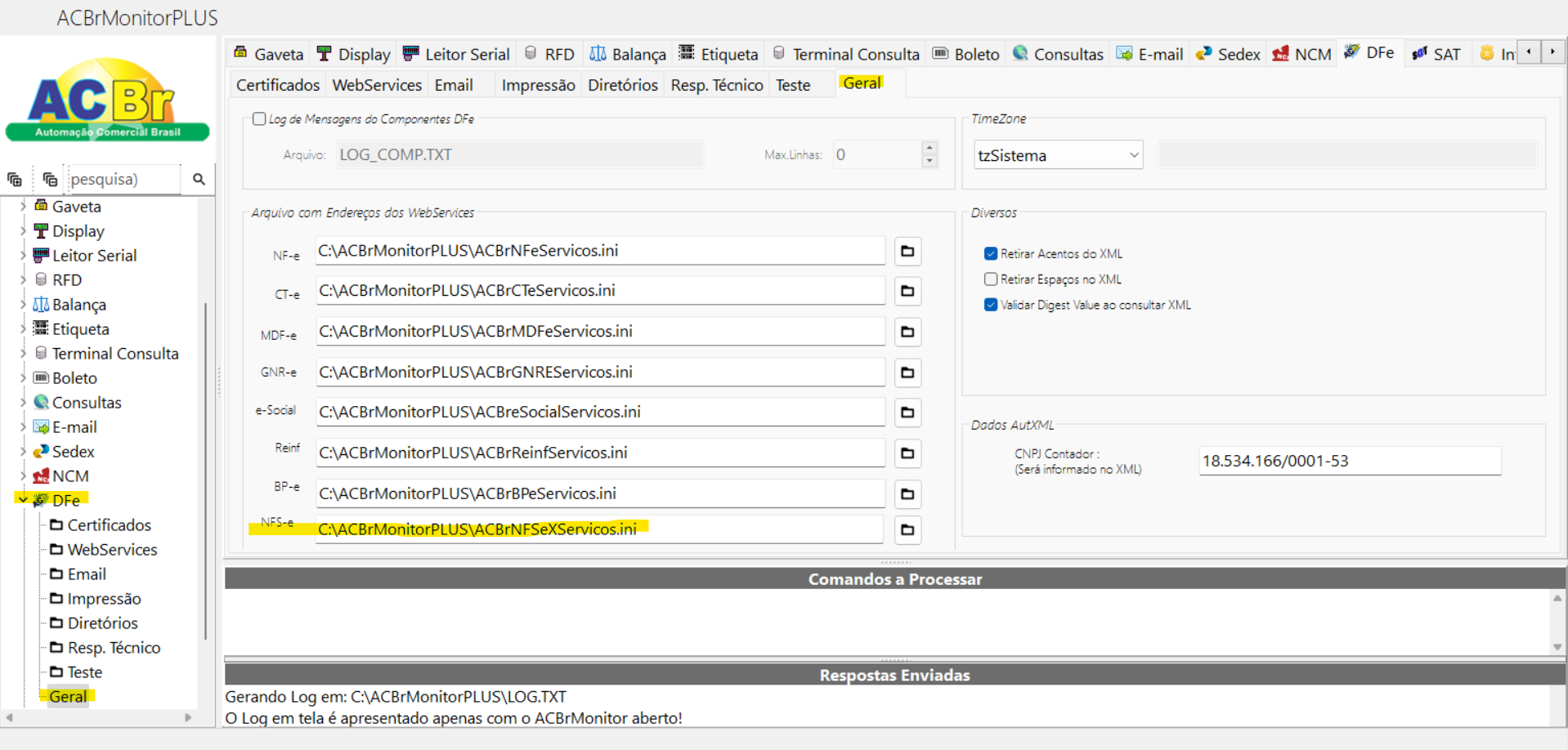Browse for the GNR-e services ini file

click(x=907, y=373)
